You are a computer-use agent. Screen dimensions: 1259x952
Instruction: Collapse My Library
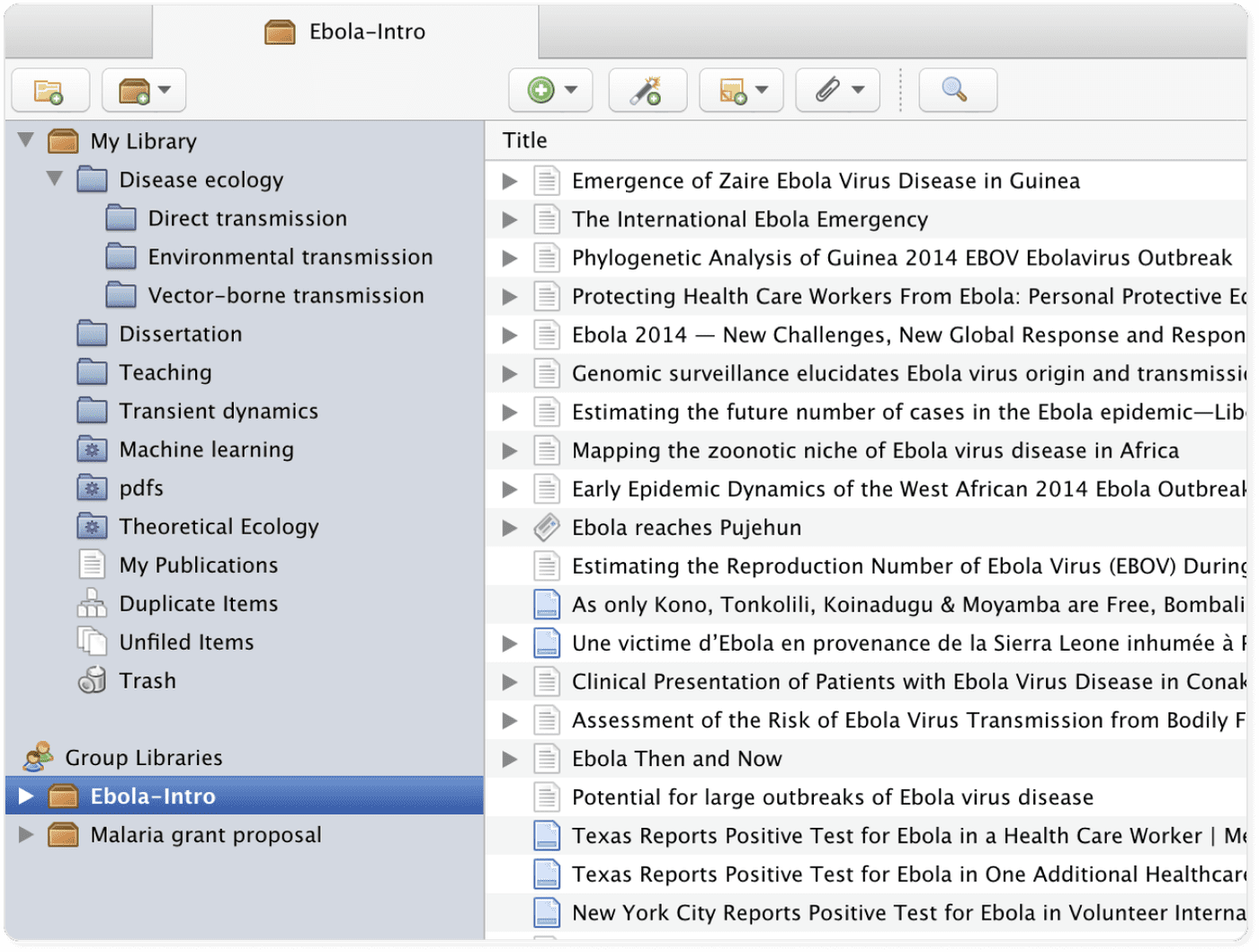(24, 140)
